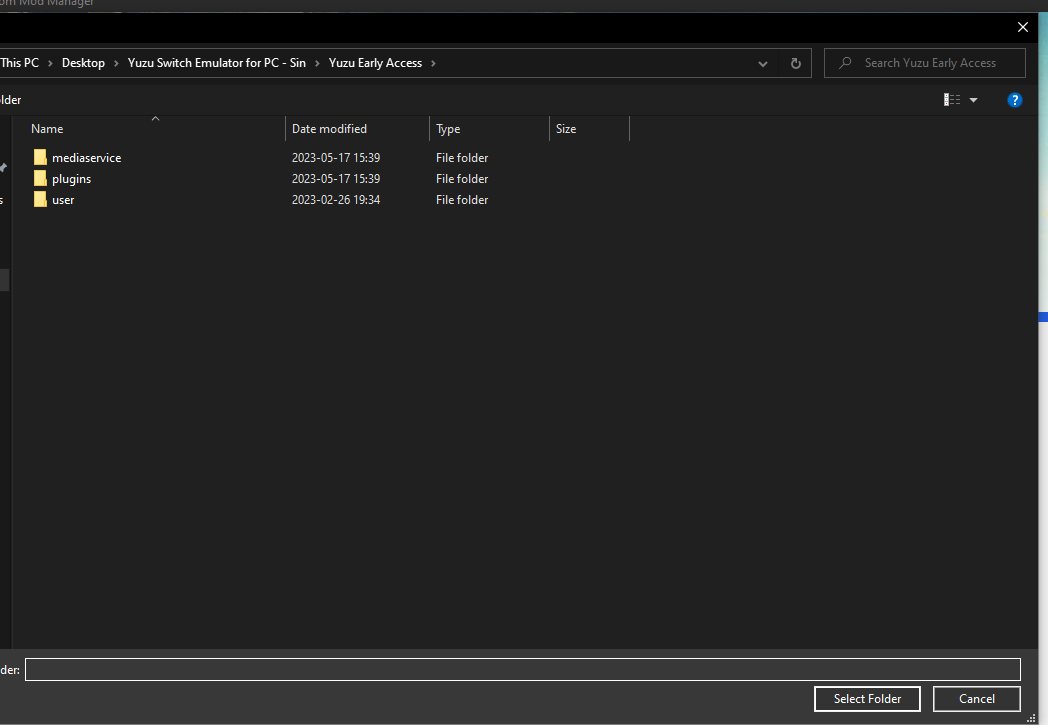Open the breadcrumb chevron after Yuzu Early Access
The height and width of the screenshot is (725, 1048).
[434, 62]
